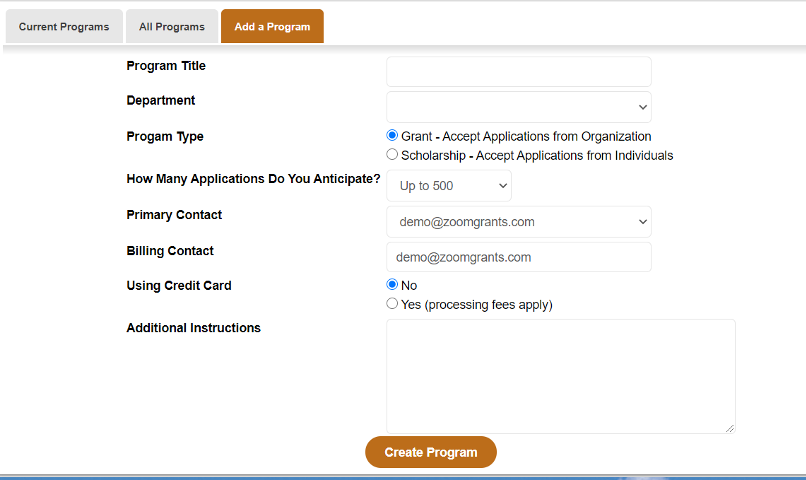Image resolution: width=806 pixels, height=480 pixels.
Task: Open the All Programs tab
Action: [x=172, y=26]
